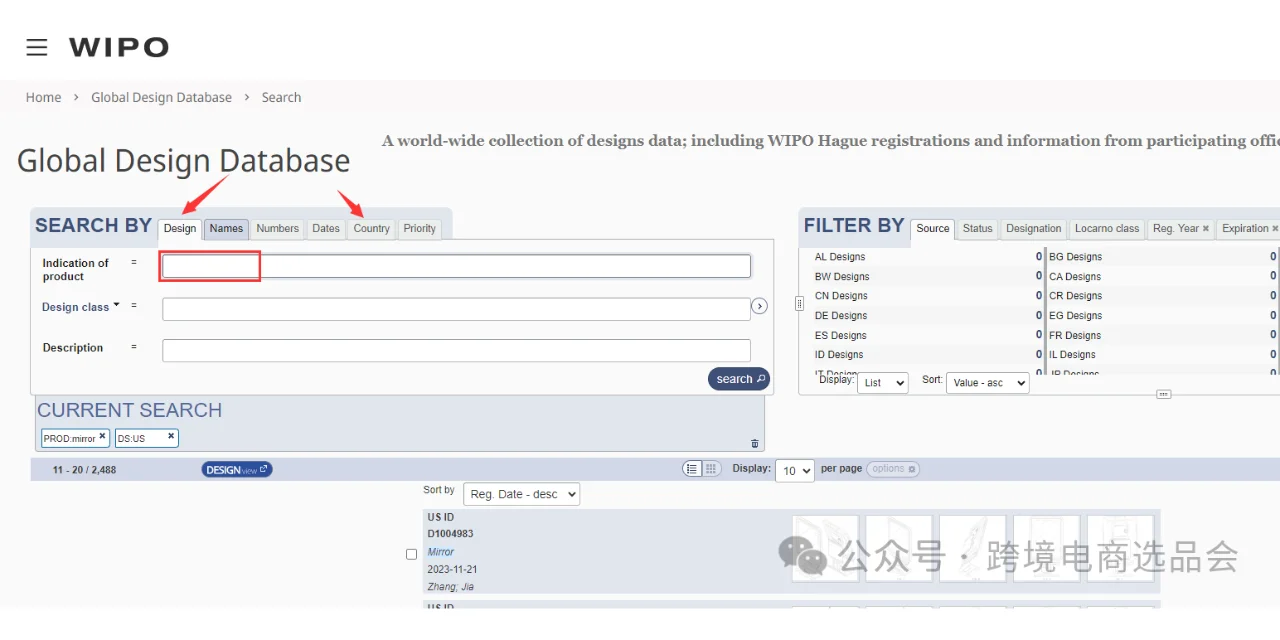Show the Status filter tab
1280x640 pixels.
pyautogui.click(x=977, y=229)
